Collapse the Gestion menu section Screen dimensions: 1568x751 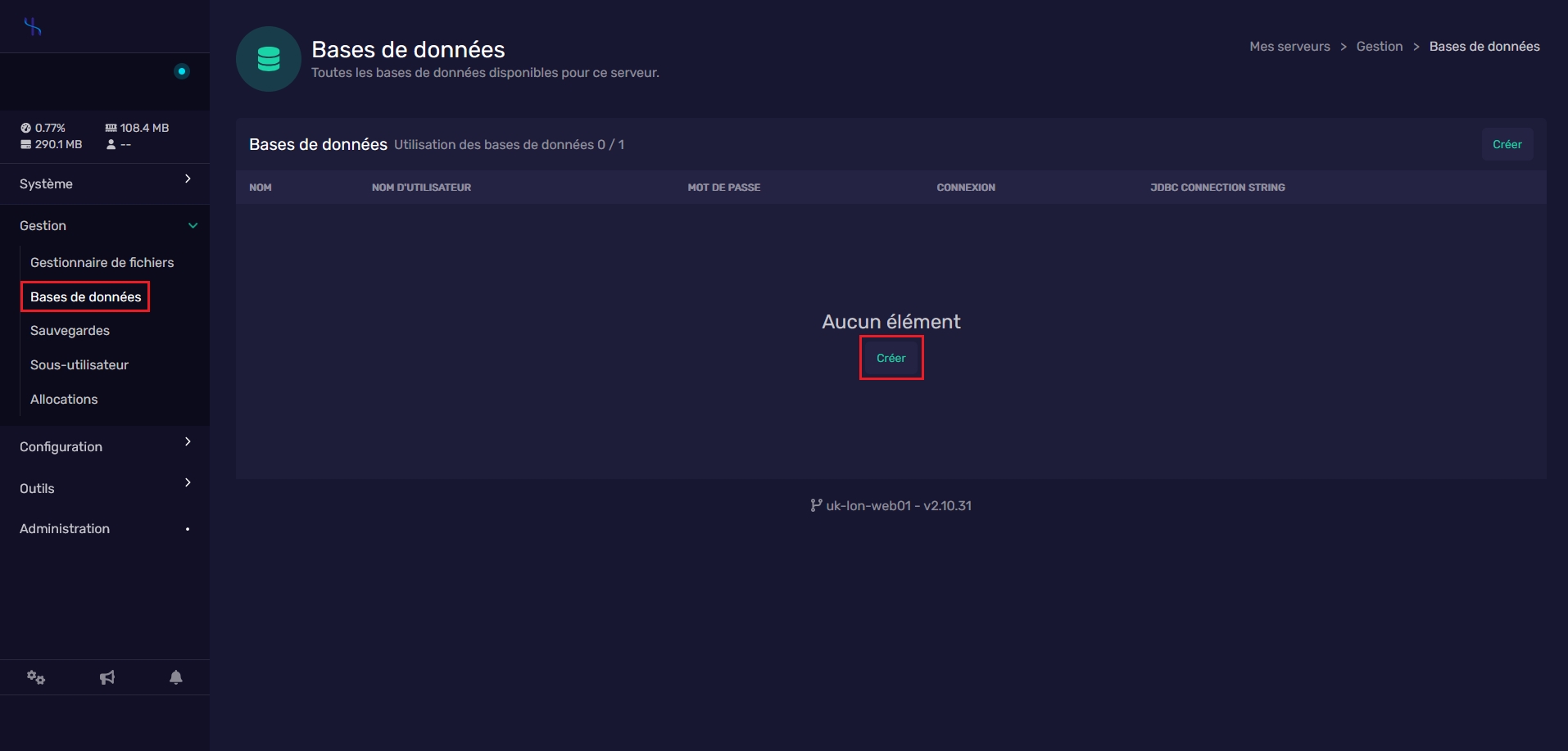(105, 225)
